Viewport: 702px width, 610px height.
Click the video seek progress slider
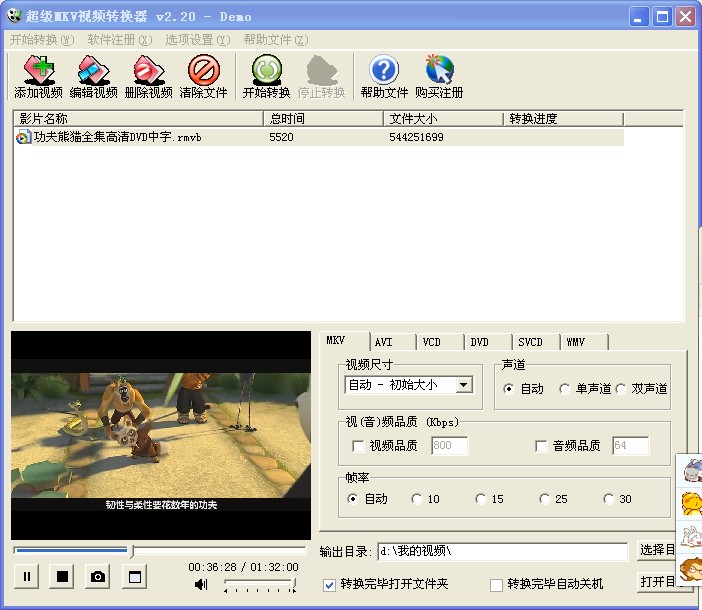pyautogui.click(x=160, y=550)
